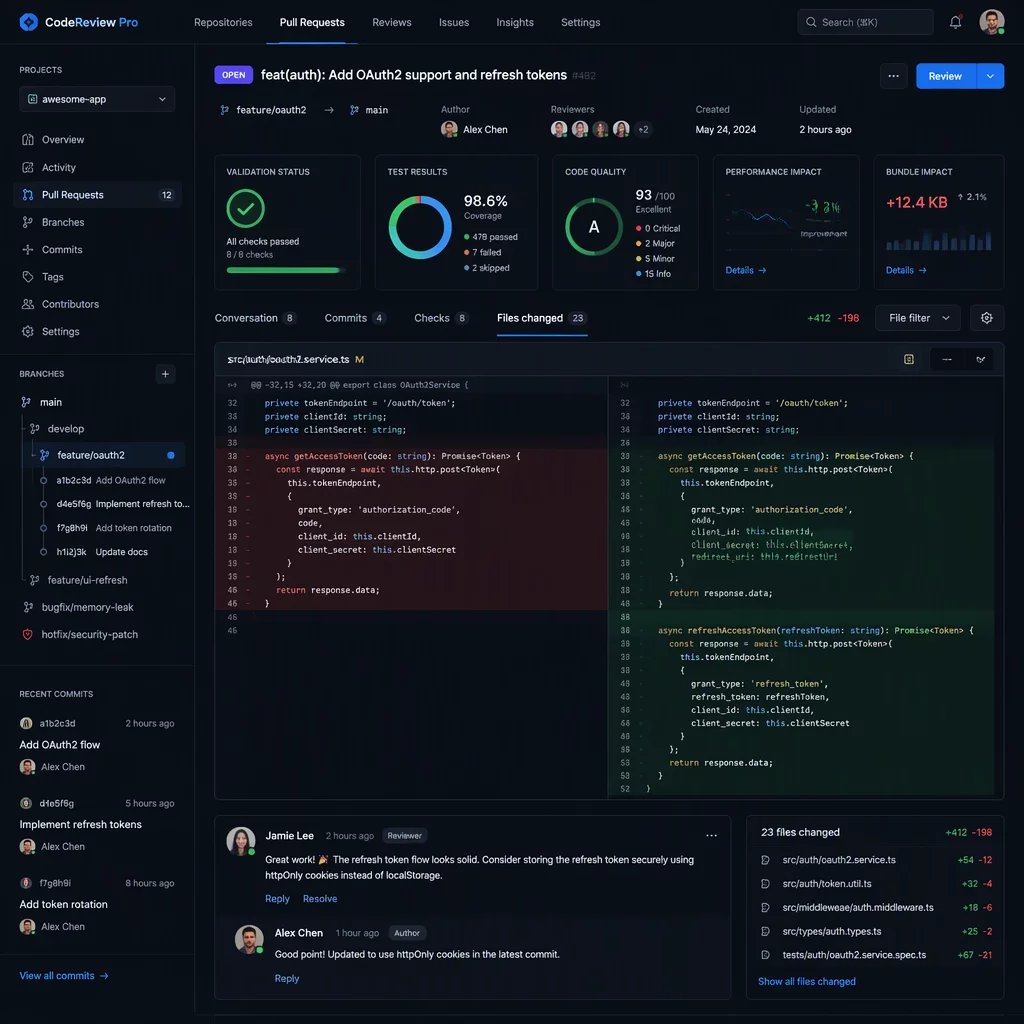Image resolution: width=1024 pixels, height=1024 pixels.
Task: Switch to the Checks tab
Action: 441,318
